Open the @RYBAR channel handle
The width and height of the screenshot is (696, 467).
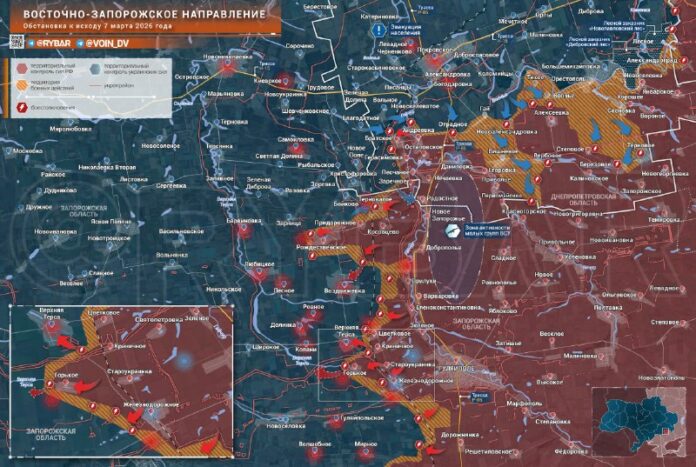[x=56, y=44]
